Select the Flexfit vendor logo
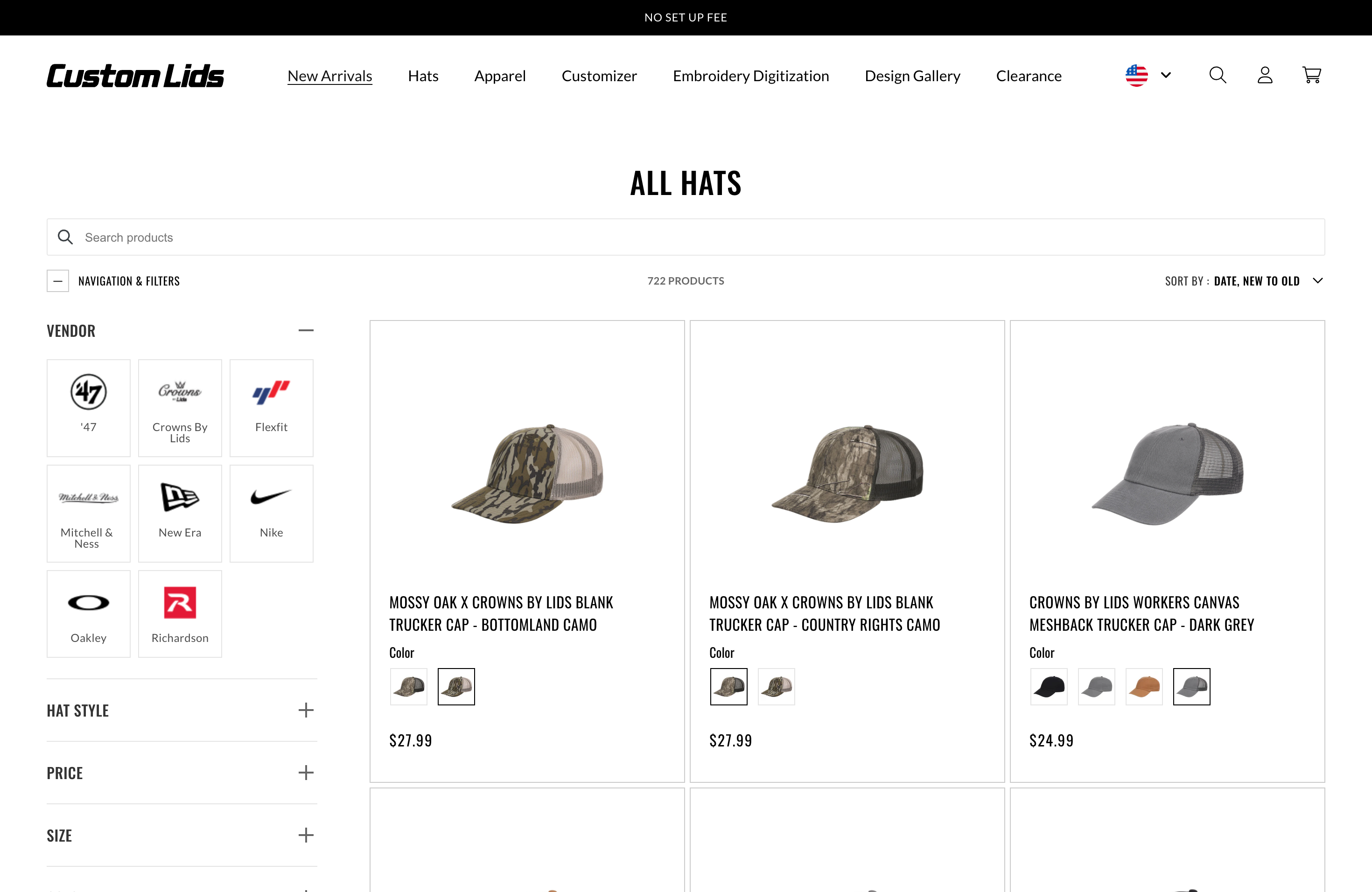Viewport: 1372px width, 892px height. (271, 392)
